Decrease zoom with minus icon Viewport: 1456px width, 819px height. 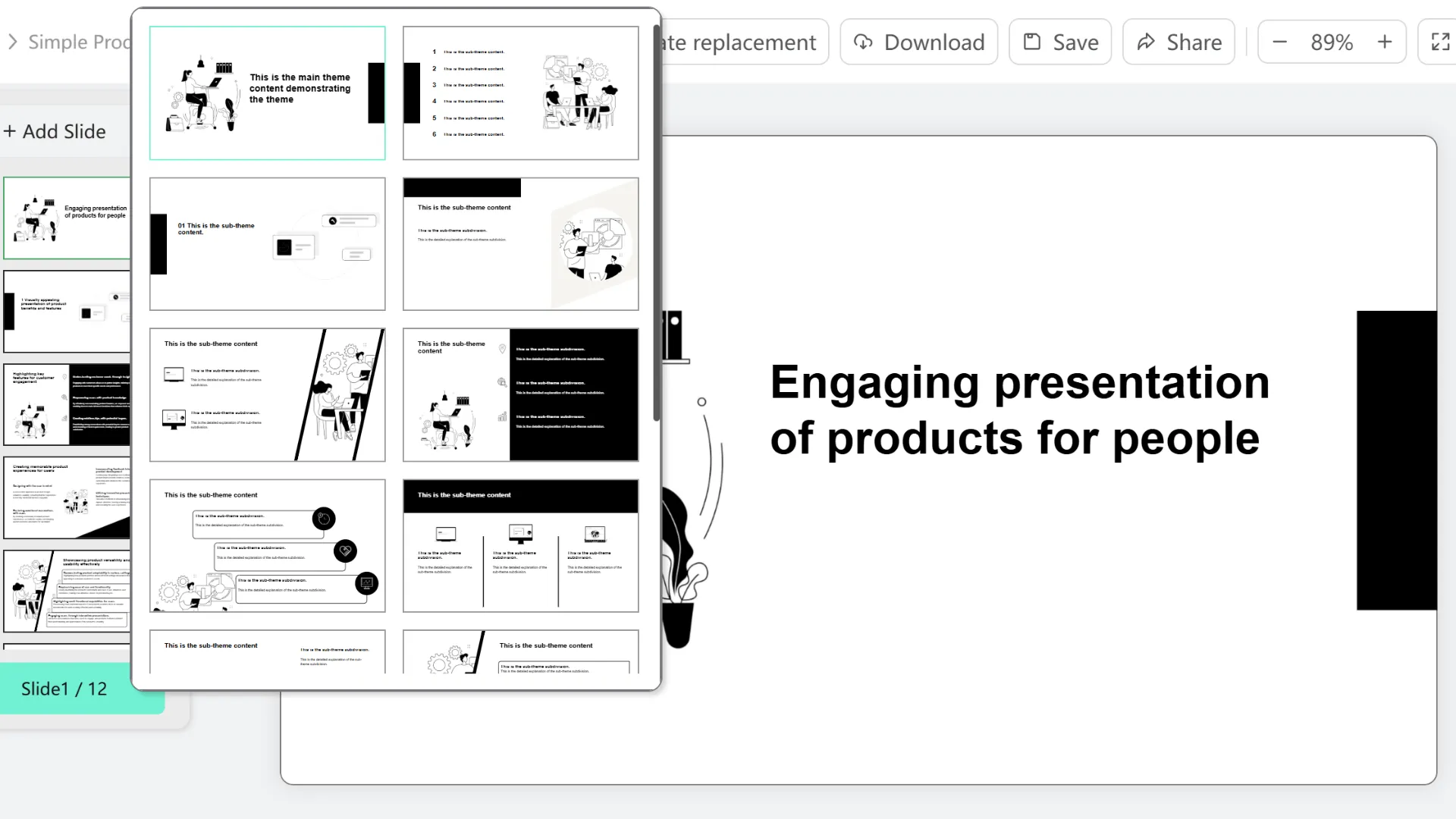pos(1279,42)
